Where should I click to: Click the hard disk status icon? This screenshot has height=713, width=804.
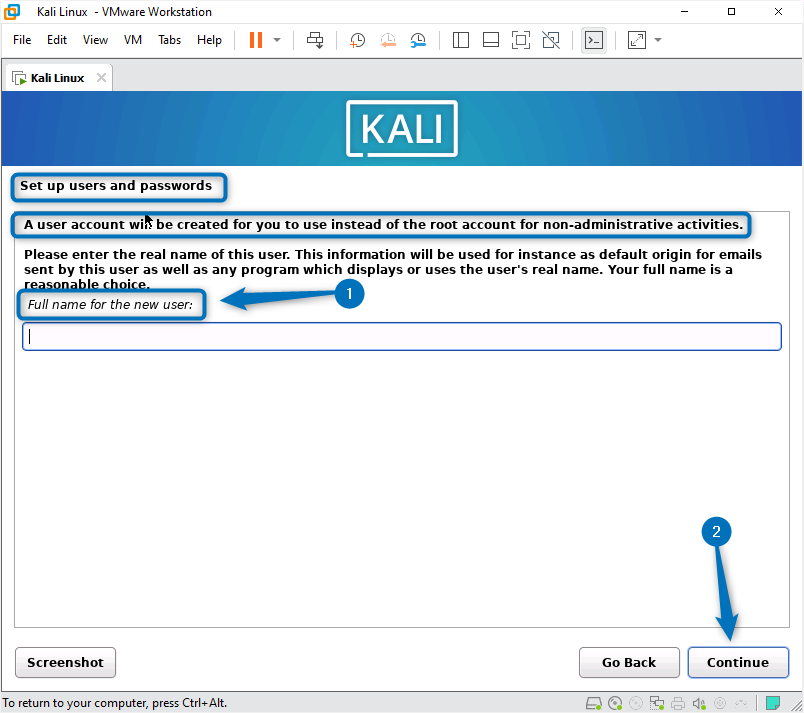click(594, 702)
